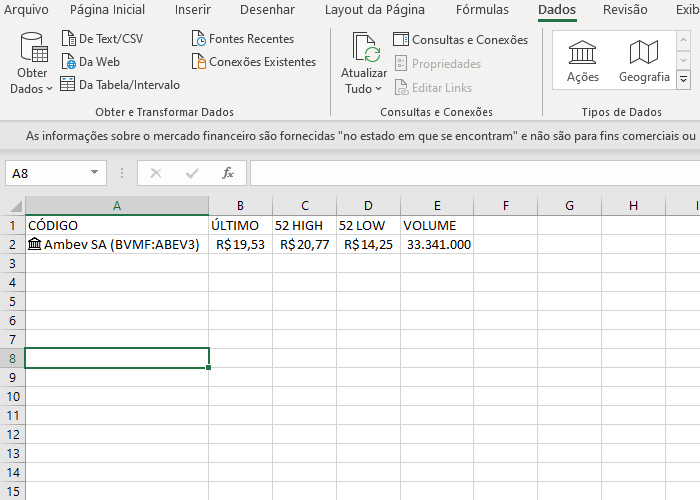Click the formula bar resize dots handle
The height and width of the screenshot is (500, 700).
[122, 173]
